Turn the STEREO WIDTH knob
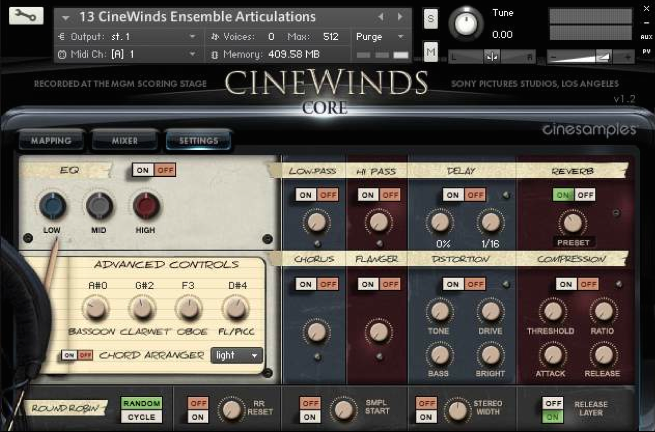This screenshot has width=655, height=432. [457, 410]
